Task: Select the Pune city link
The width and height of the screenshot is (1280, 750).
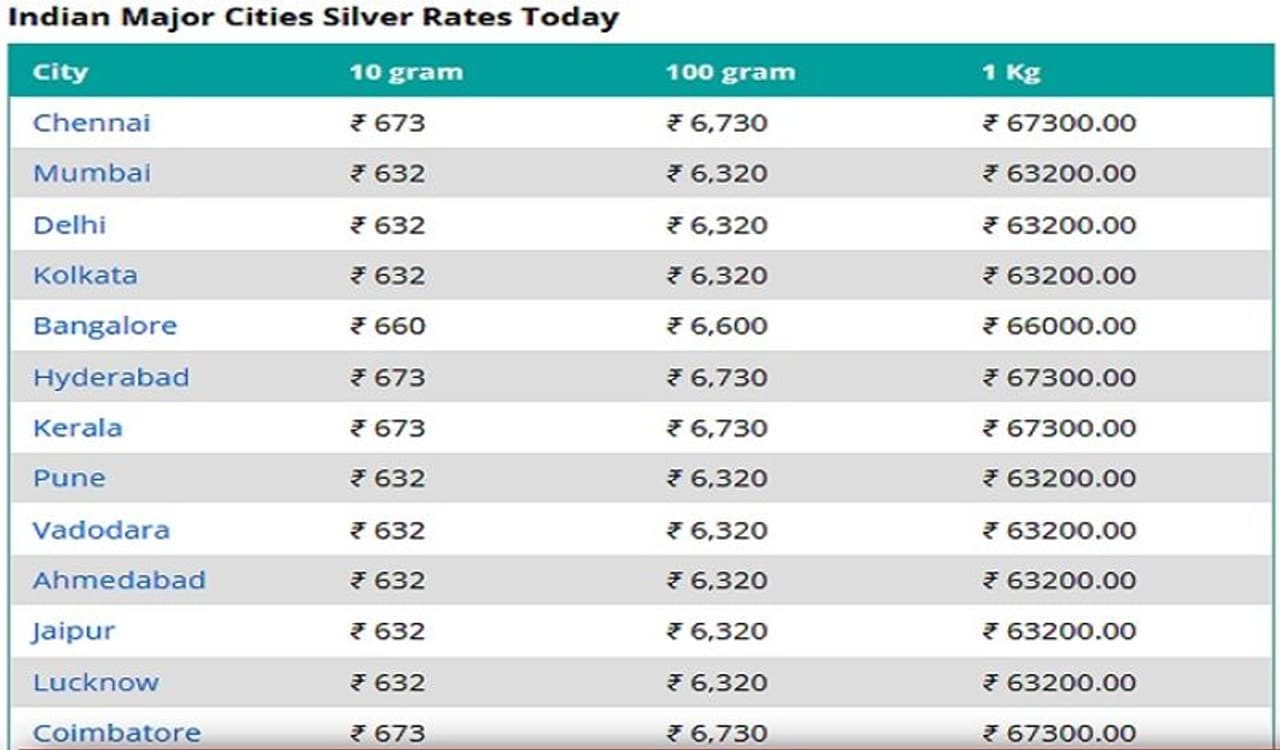Action: point(68,478)
